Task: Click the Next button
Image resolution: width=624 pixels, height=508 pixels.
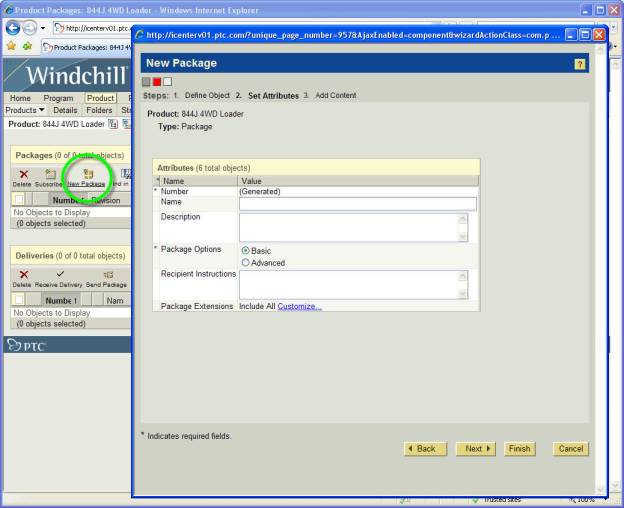Action: point(476,449)
